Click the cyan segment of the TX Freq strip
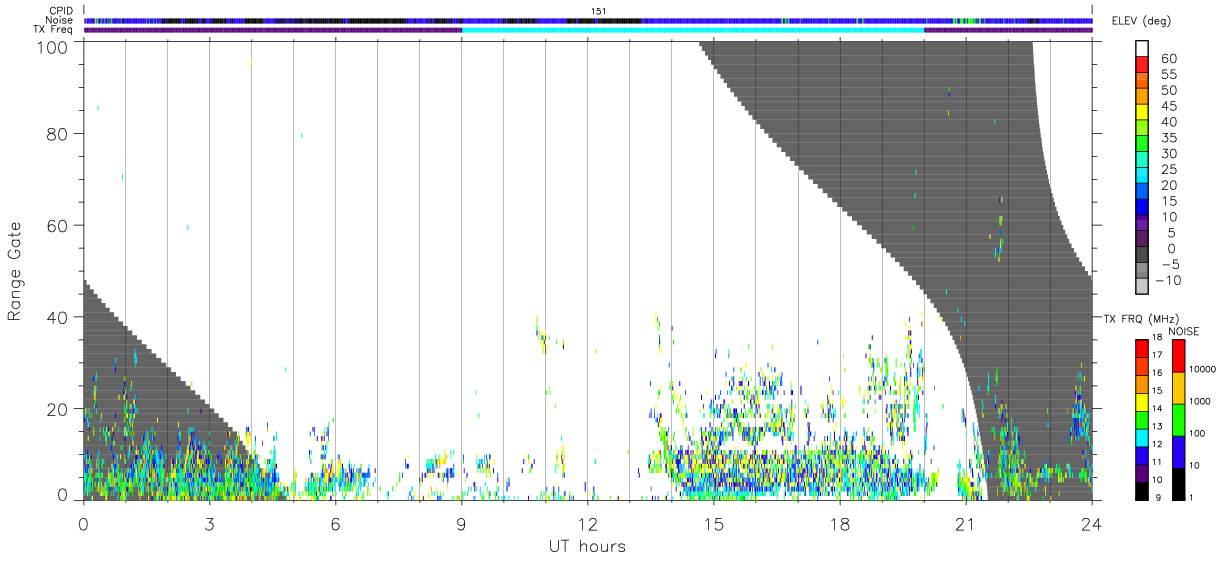This screenshot has height=567, width=1228. coord(693,30)
